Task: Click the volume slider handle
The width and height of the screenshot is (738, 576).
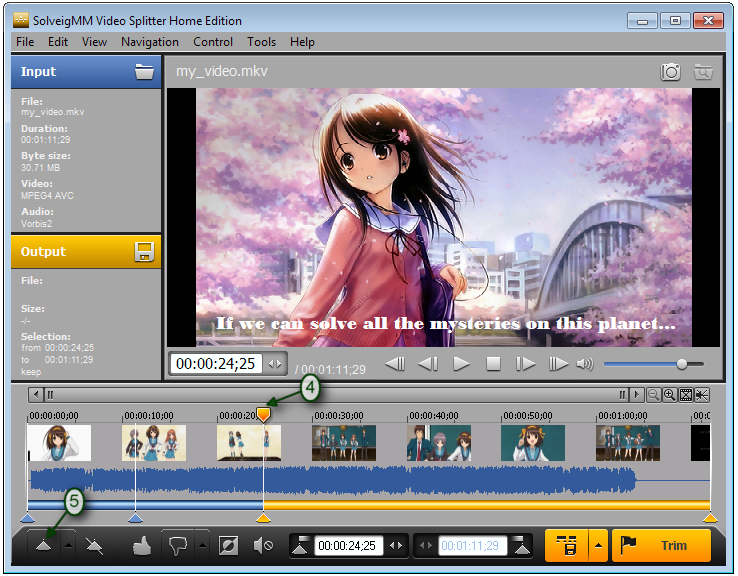Action: [x=682, y=364]
